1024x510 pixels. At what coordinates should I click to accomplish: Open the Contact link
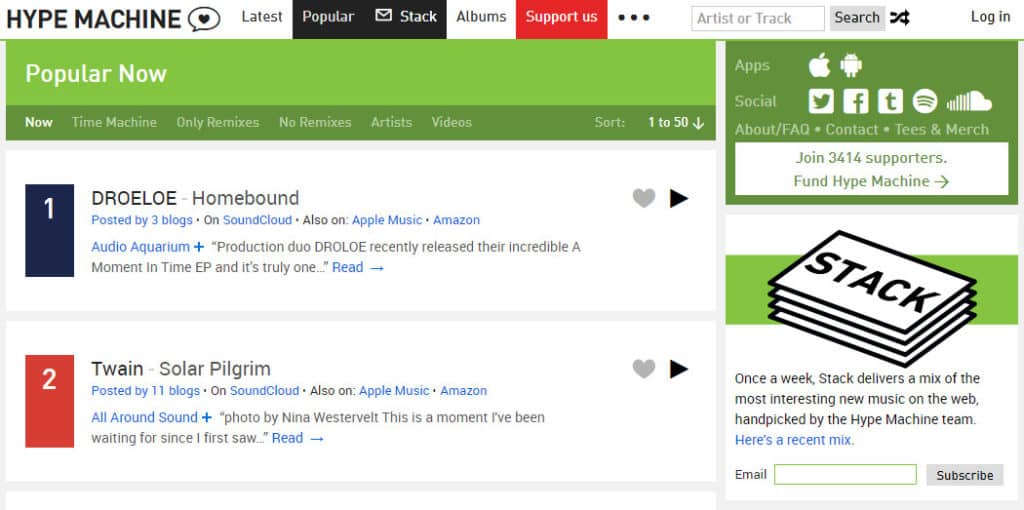point(852,129)
